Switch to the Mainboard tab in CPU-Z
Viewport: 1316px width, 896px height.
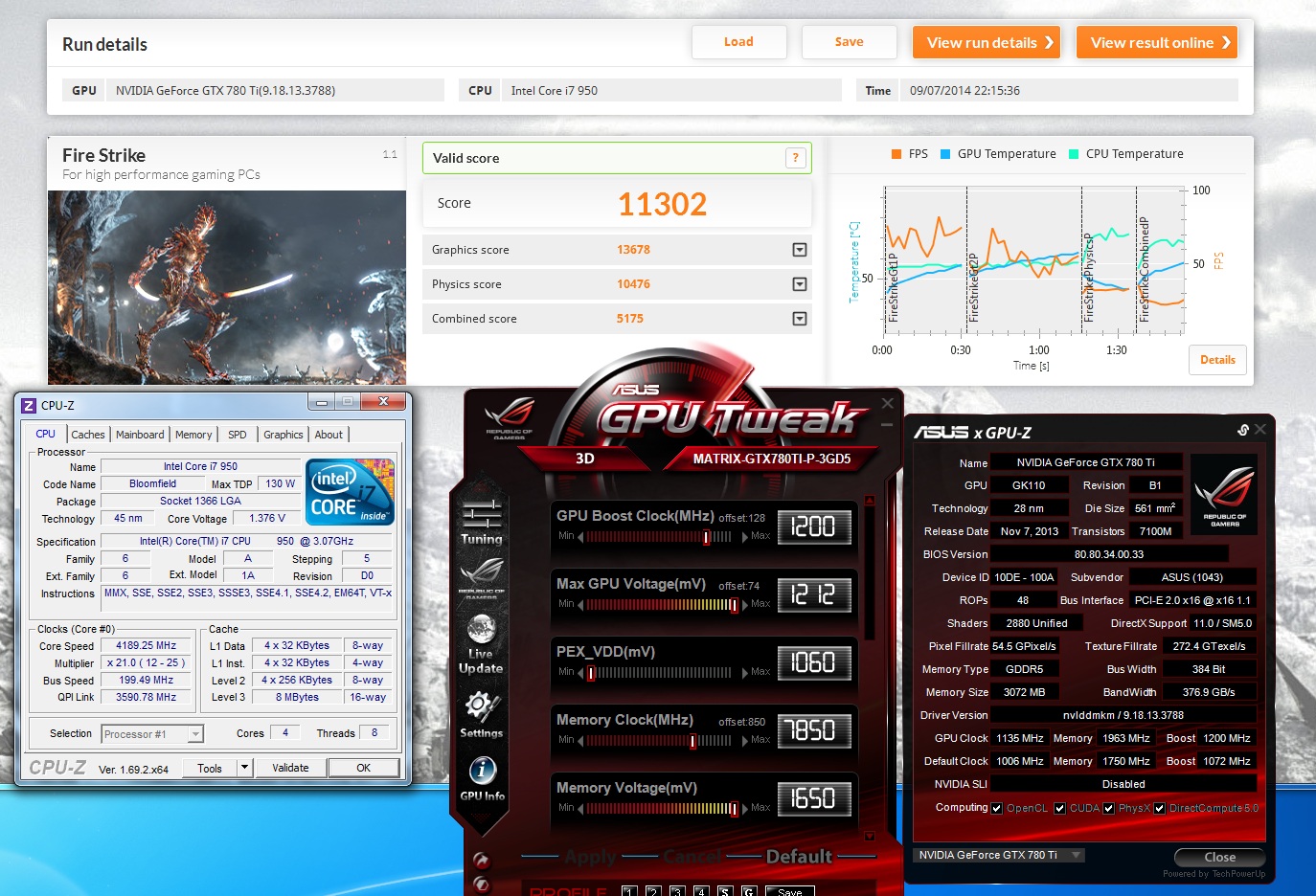tap(140, 435)
